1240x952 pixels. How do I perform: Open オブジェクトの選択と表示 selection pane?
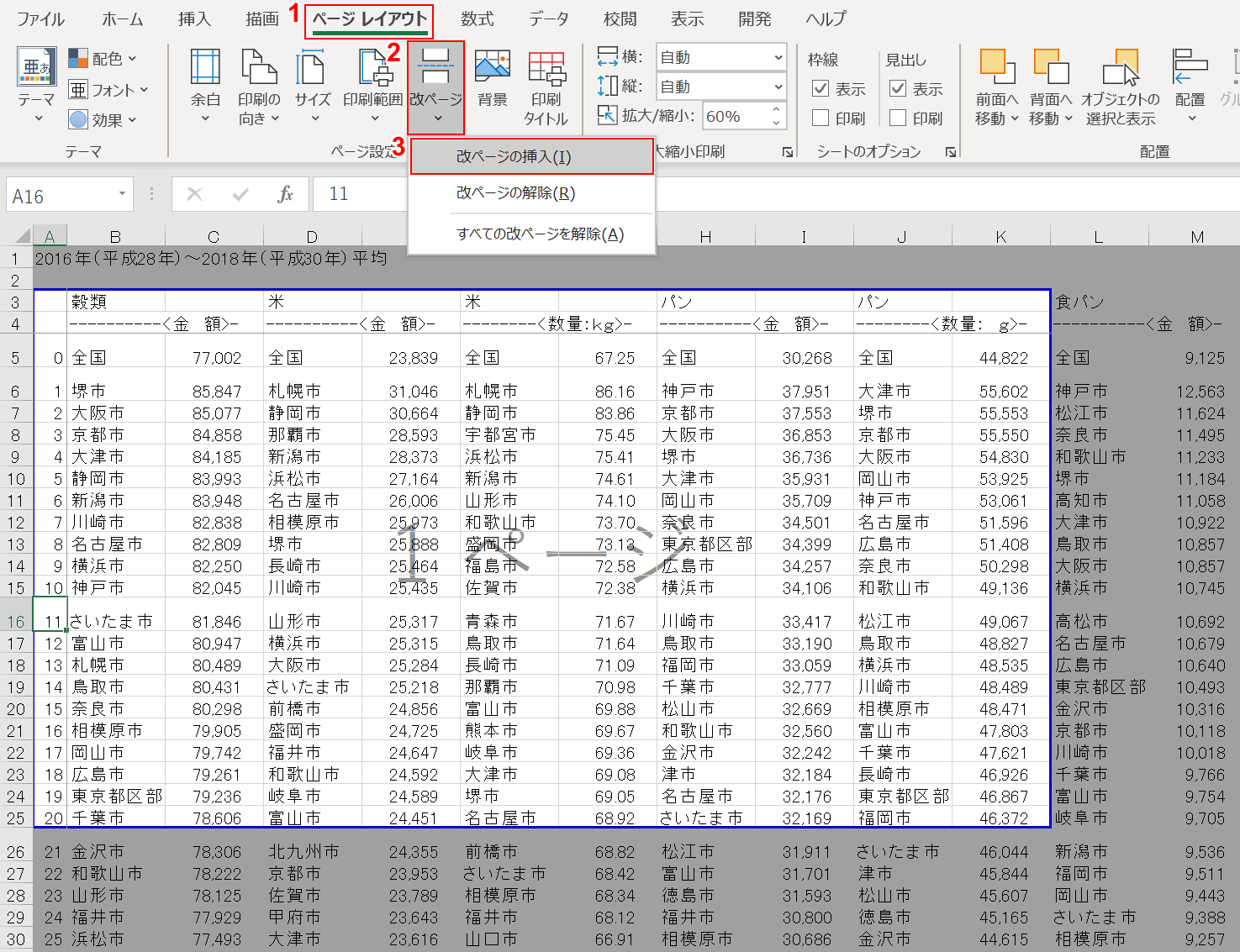pyautogui.click(x=1121, y=87)
